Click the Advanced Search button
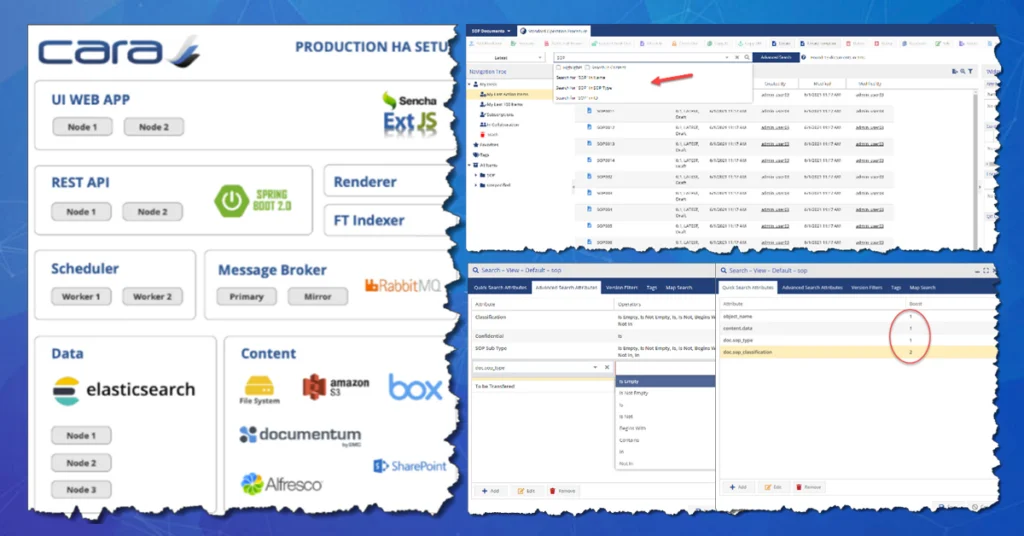Viewport: 1024px width, 536px height. tap(776, 57)
